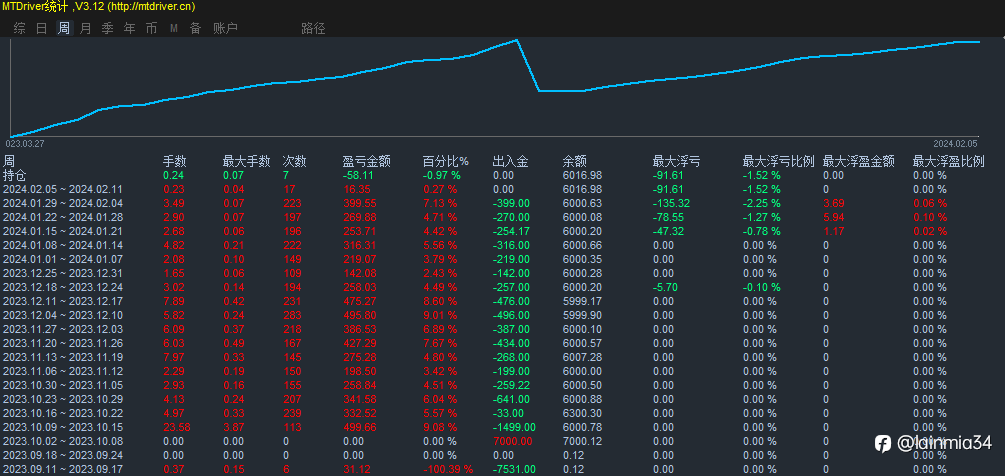1005x476 pixels.
Task: Click the -58.11 open position profit cell
Action: pyautogui.click(x=358, y=175)
